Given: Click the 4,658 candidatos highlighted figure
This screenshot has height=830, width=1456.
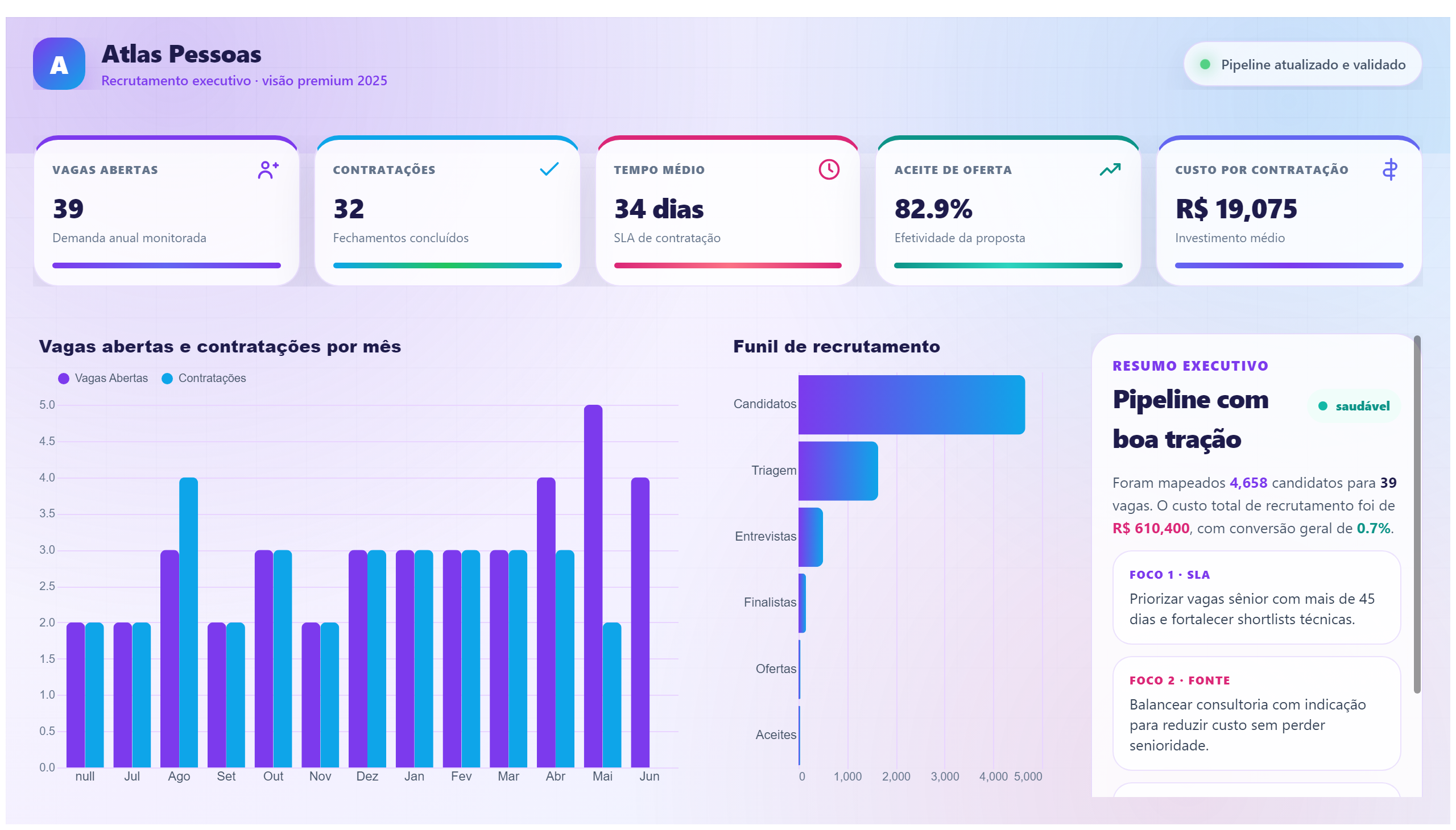Looking at the screenshot, I should click(1248, 483).
